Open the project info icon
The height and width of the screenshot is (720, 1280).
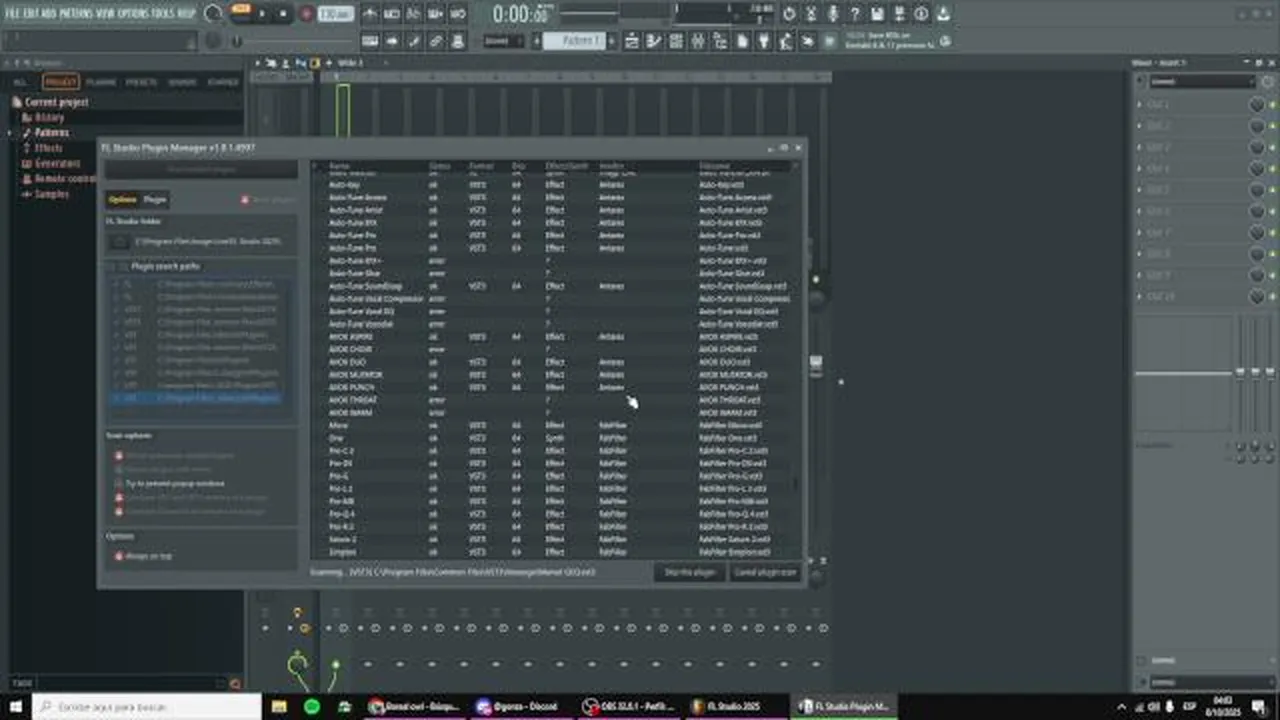pyautogui.click(x=921, y=14)
